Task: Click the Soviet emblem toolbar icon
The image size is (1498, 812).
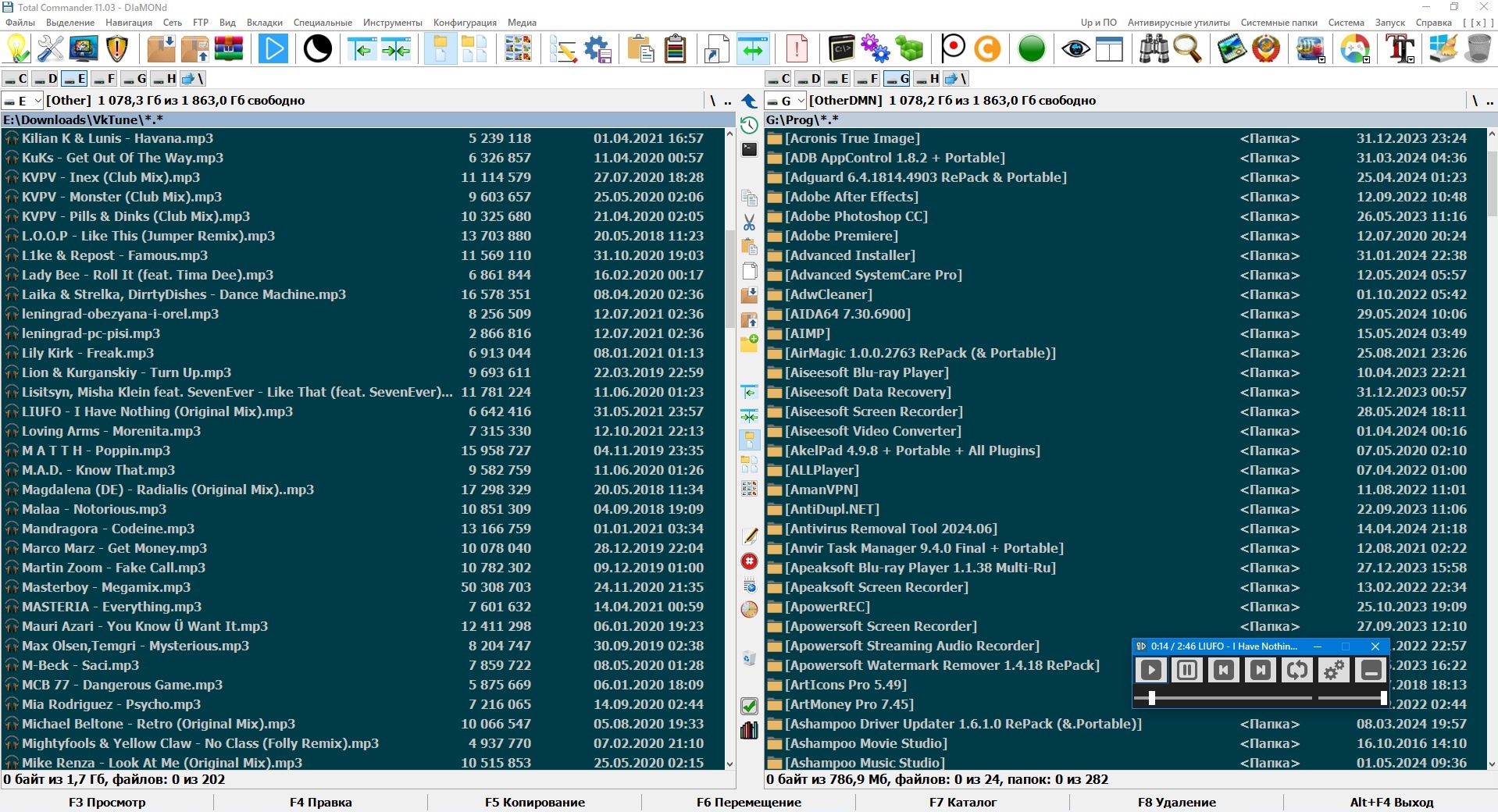Action: [x=1266, y=48]
